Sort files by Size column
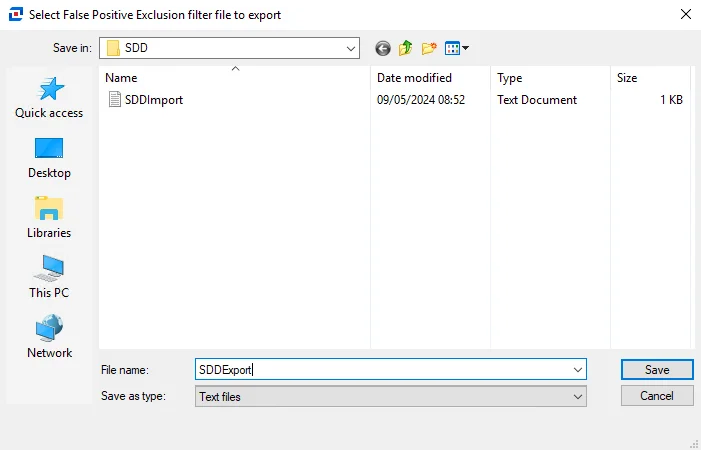701x450 pixels. click(x=651, y=78)
